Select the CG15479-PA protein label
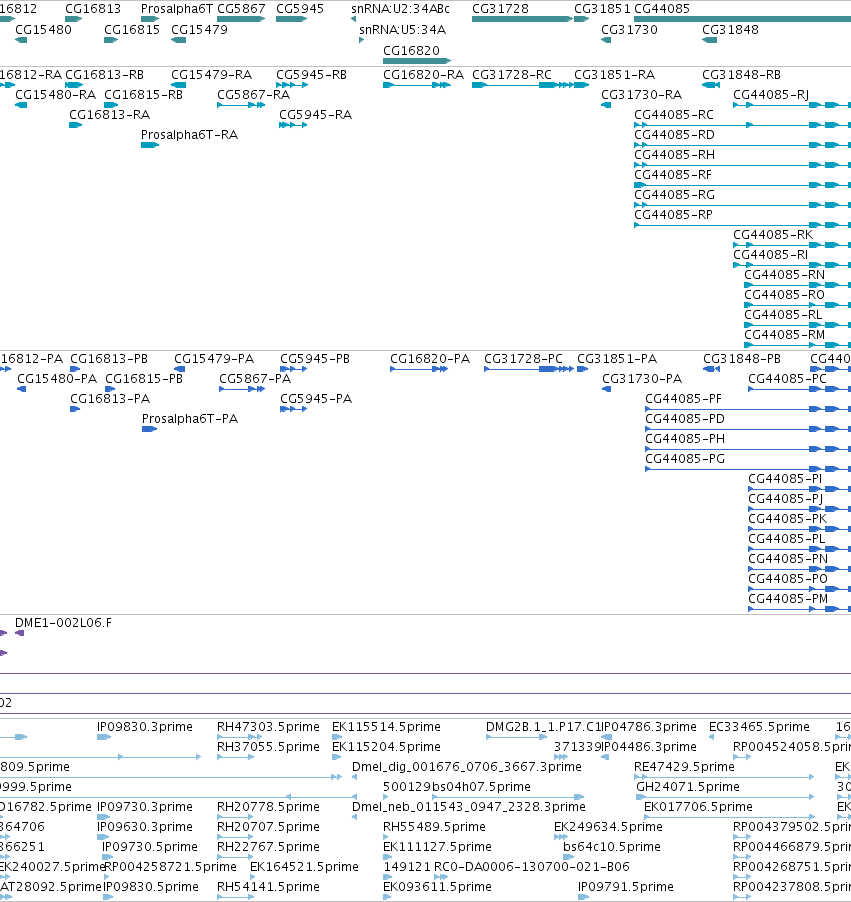 213,359
